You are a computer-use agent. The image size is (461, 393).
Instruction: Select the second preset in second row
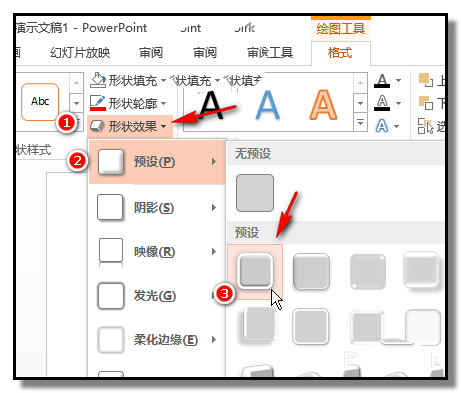[x=311, y=326]
